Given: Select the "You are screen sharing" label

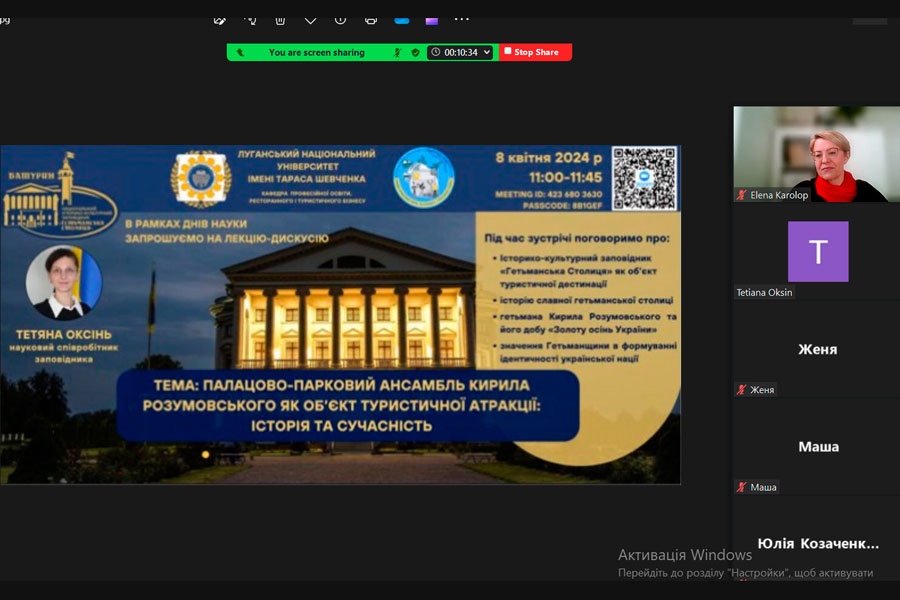Looking at the screenshot, I should [x=316, y=52].
